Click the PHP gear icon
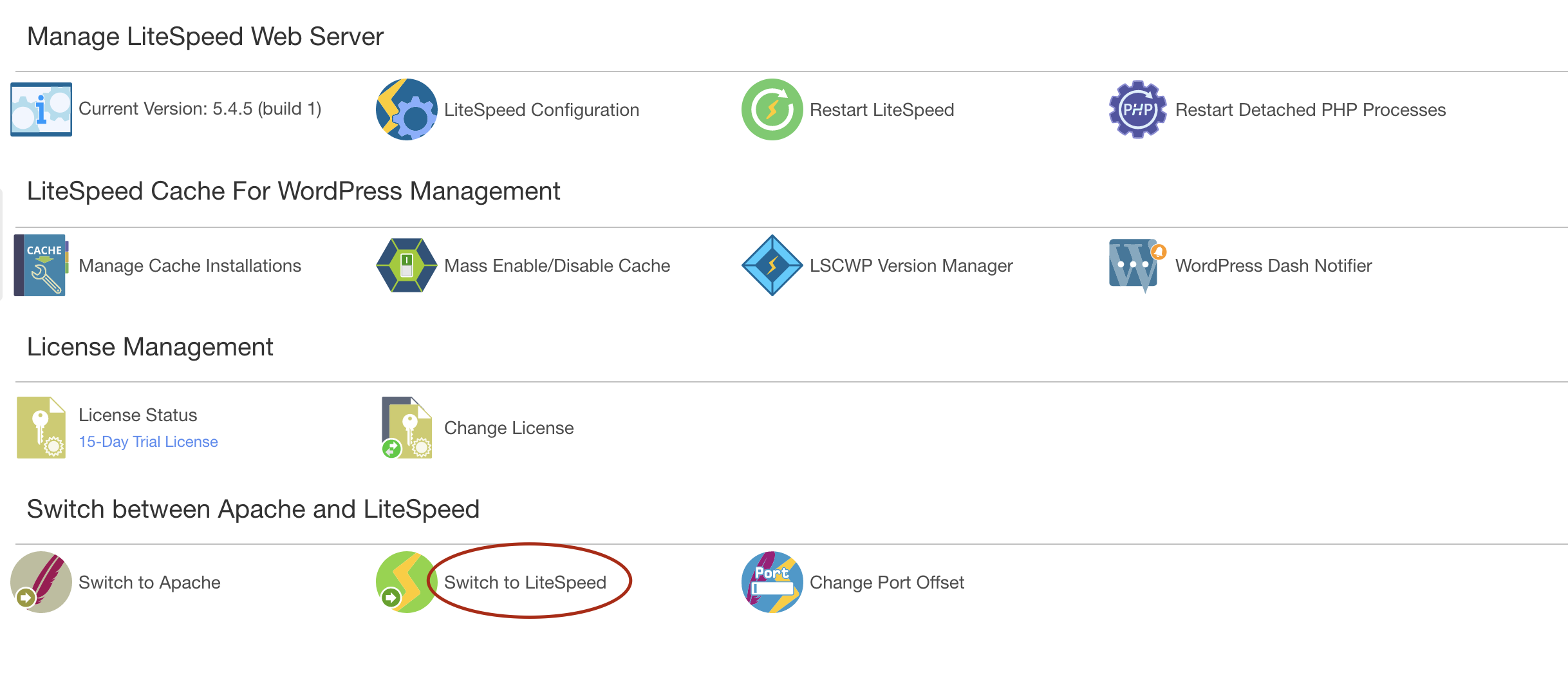The image size is (1568, 680). point(1137,109)
